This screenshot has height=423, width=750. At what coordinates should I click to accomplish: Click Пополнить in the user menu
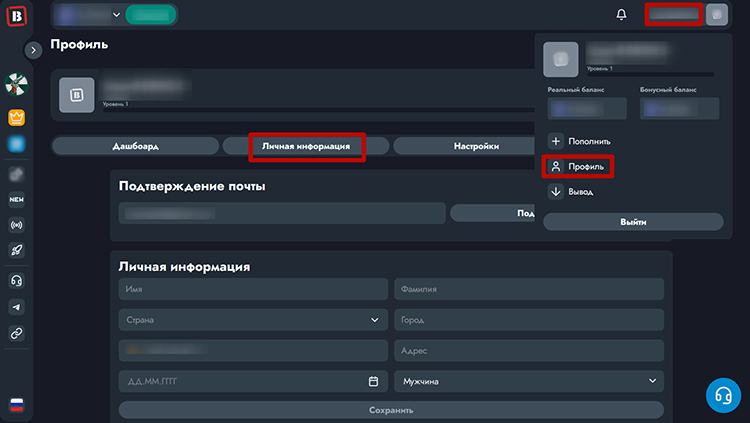tap(579, 141)
